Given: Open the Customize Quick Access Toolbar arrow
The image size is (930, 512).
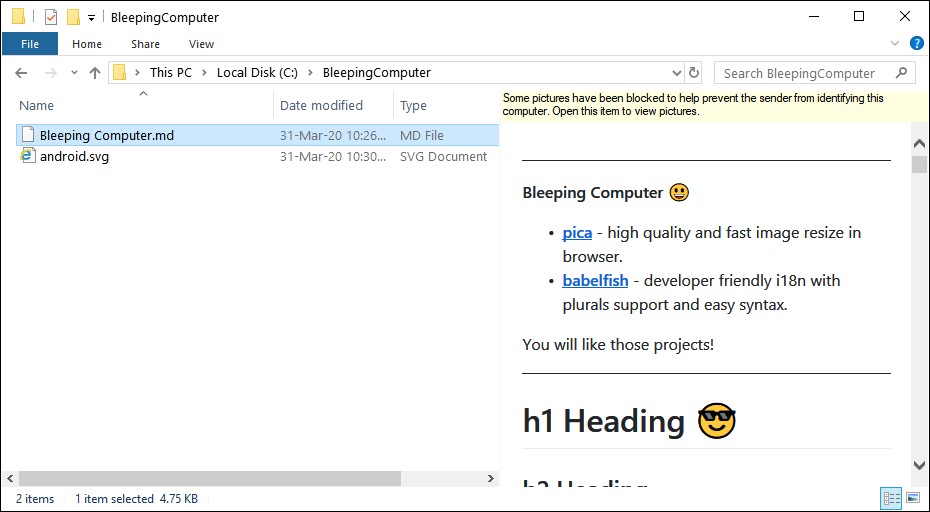Looking at the screenshot, I should click(x=91, y=18).
